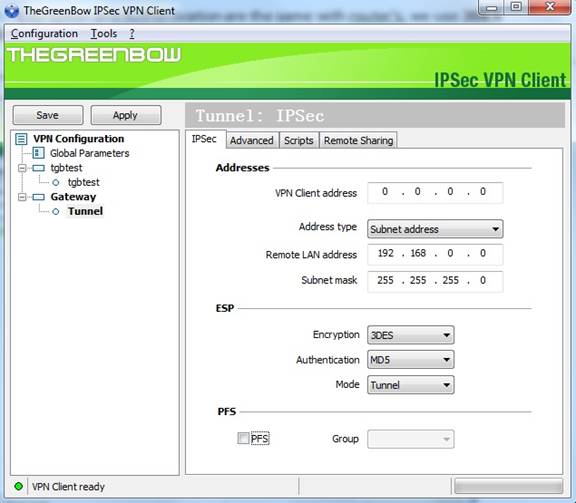Click the VPN Configuration root icon

click(21, 139)
